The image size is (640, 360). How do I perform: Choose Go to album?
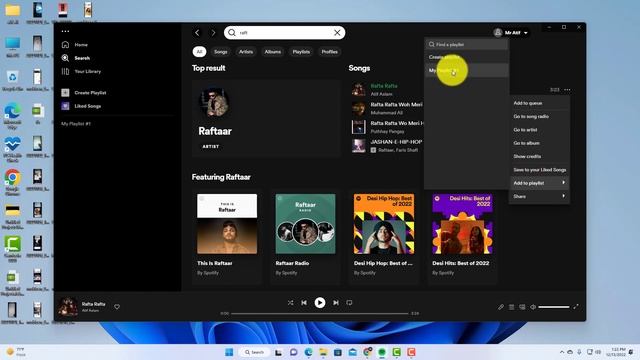click(x=539, y=143)
